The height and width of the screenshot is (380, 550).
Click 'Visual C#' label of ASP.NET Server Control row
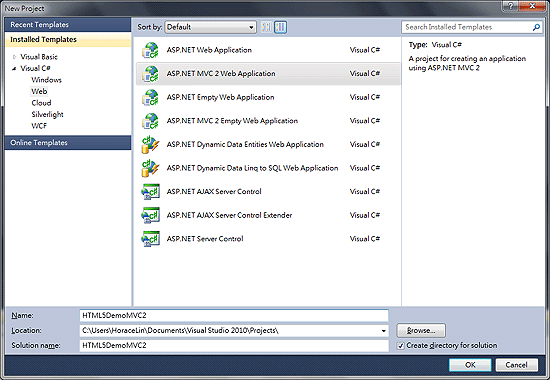tap(365, 239)
